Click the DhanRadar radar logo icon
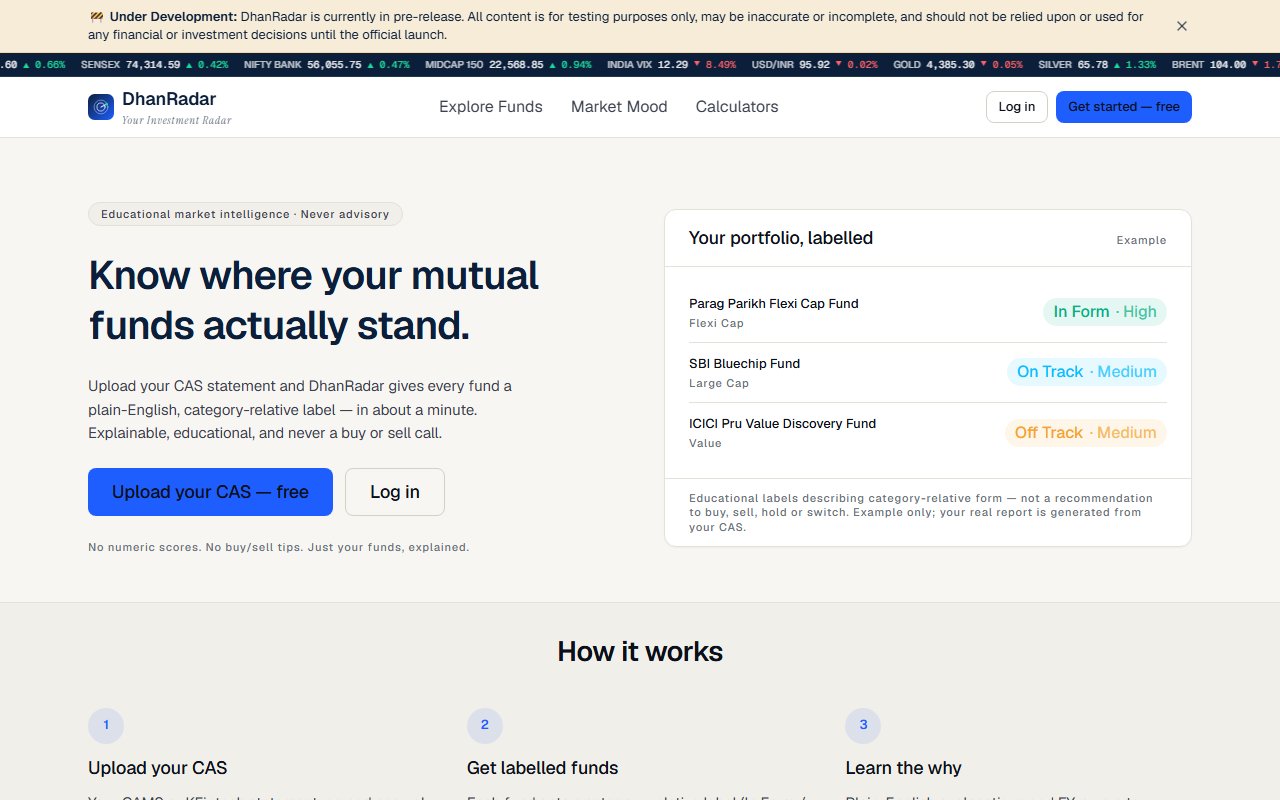This screenshot has height=800, width=1280. coord(101,107)
